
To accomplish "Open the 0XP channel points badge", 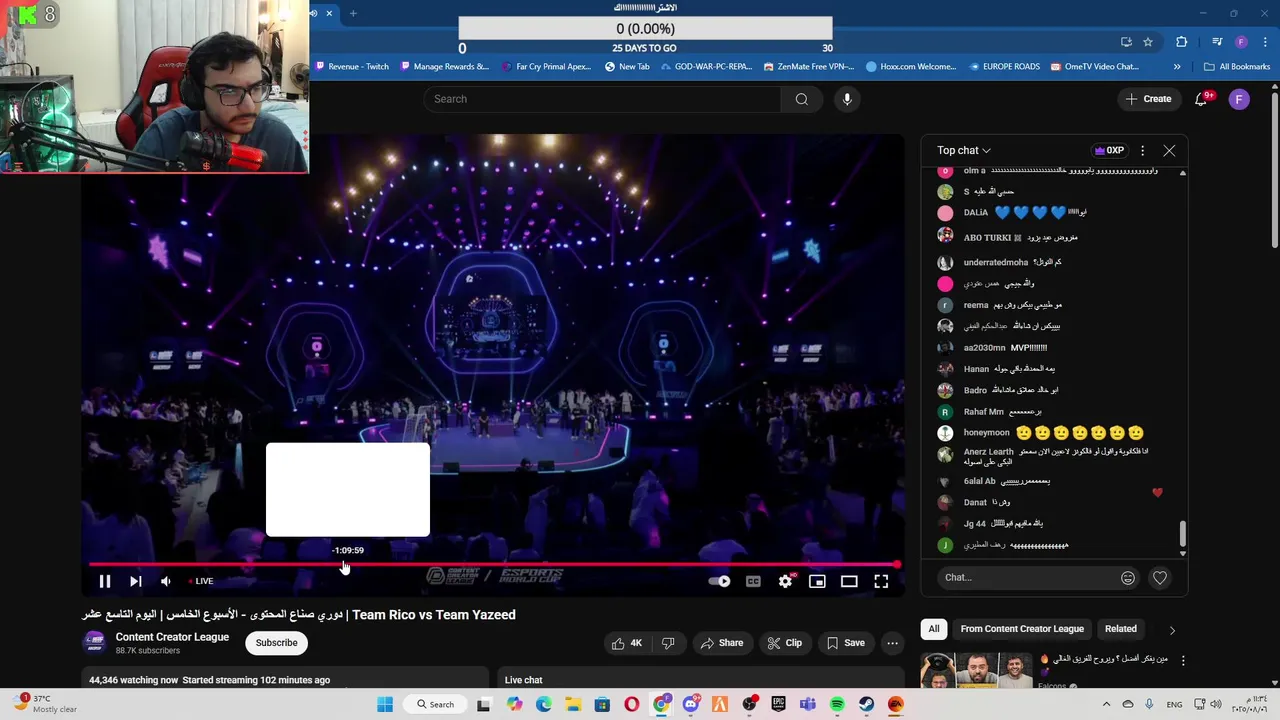I will [1109, 150].
